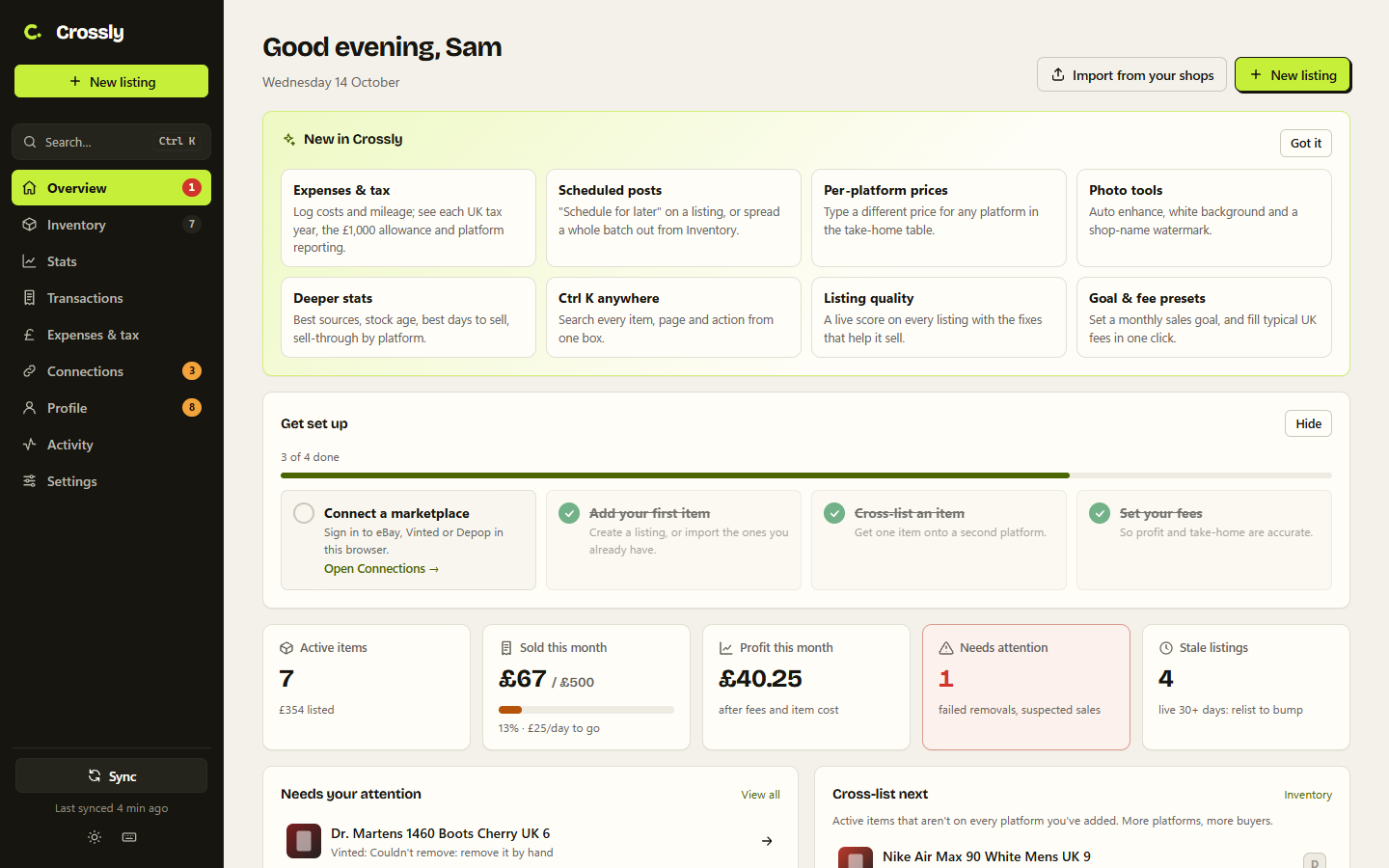Click the chain-link Connections icon

coord(30,371)
